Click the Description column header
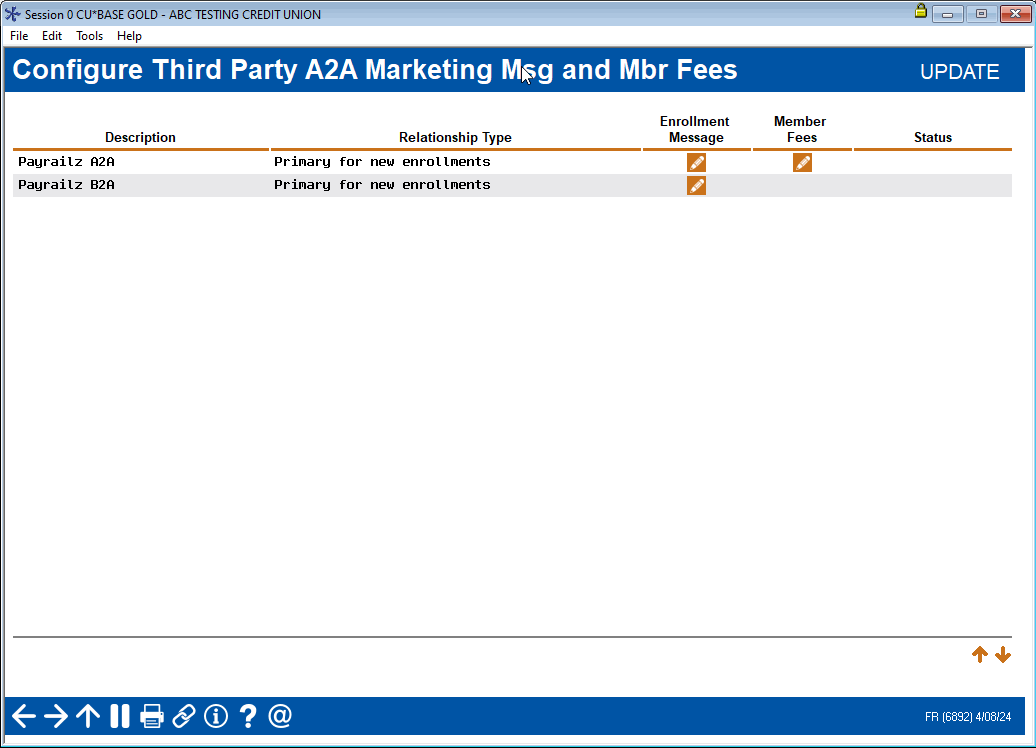The image size is (1036, 748). 140,137
